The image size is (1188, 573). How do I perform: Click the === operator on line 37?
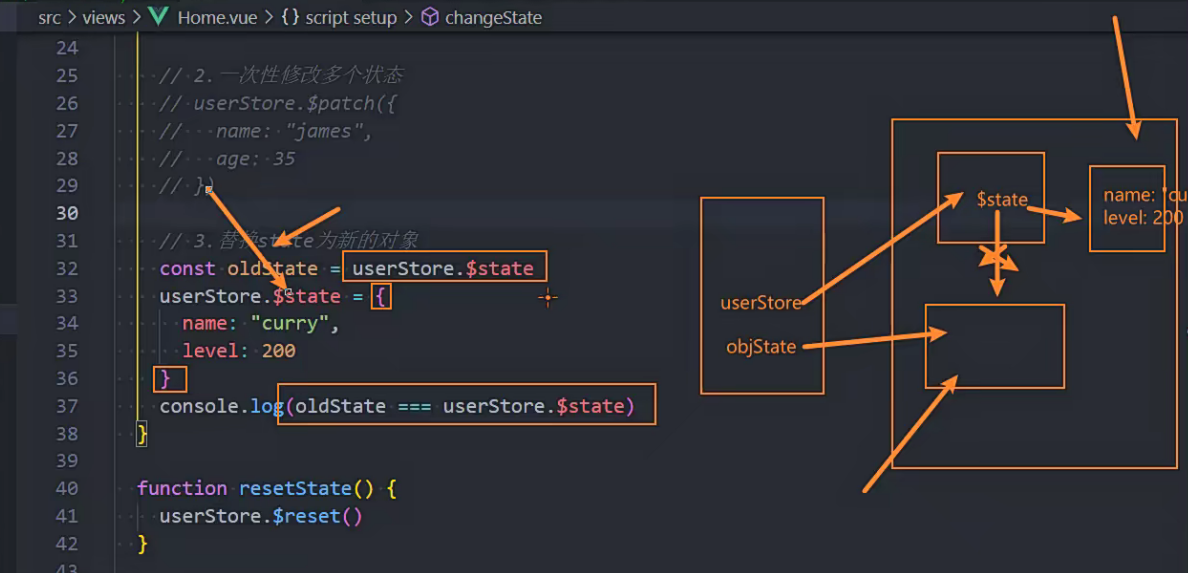pyautogui.click(x=414, y=407)
